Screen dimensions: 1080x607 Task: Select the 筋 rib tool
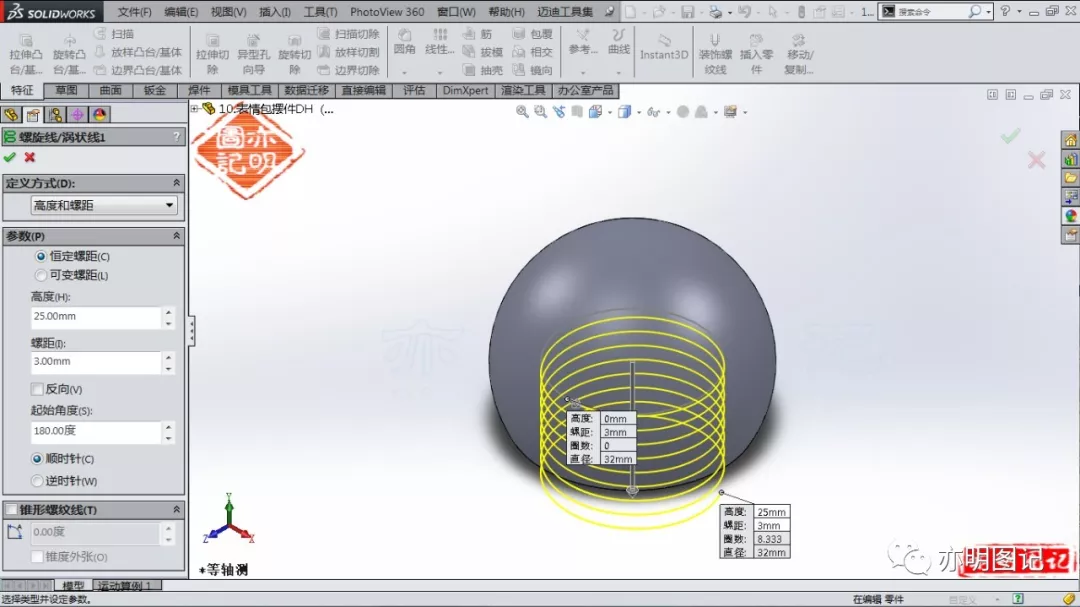(x=477, y=34)
